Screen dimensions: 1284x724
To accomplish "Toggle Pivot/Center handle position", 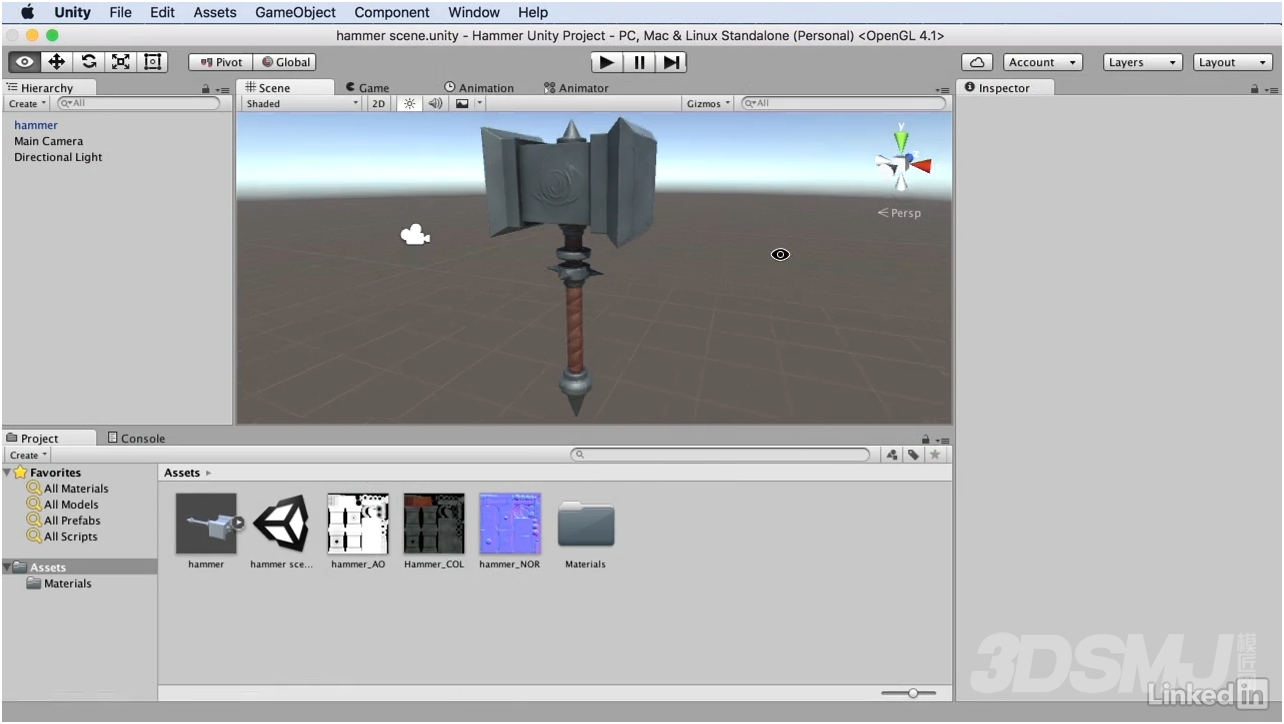I will coord(221,62).
